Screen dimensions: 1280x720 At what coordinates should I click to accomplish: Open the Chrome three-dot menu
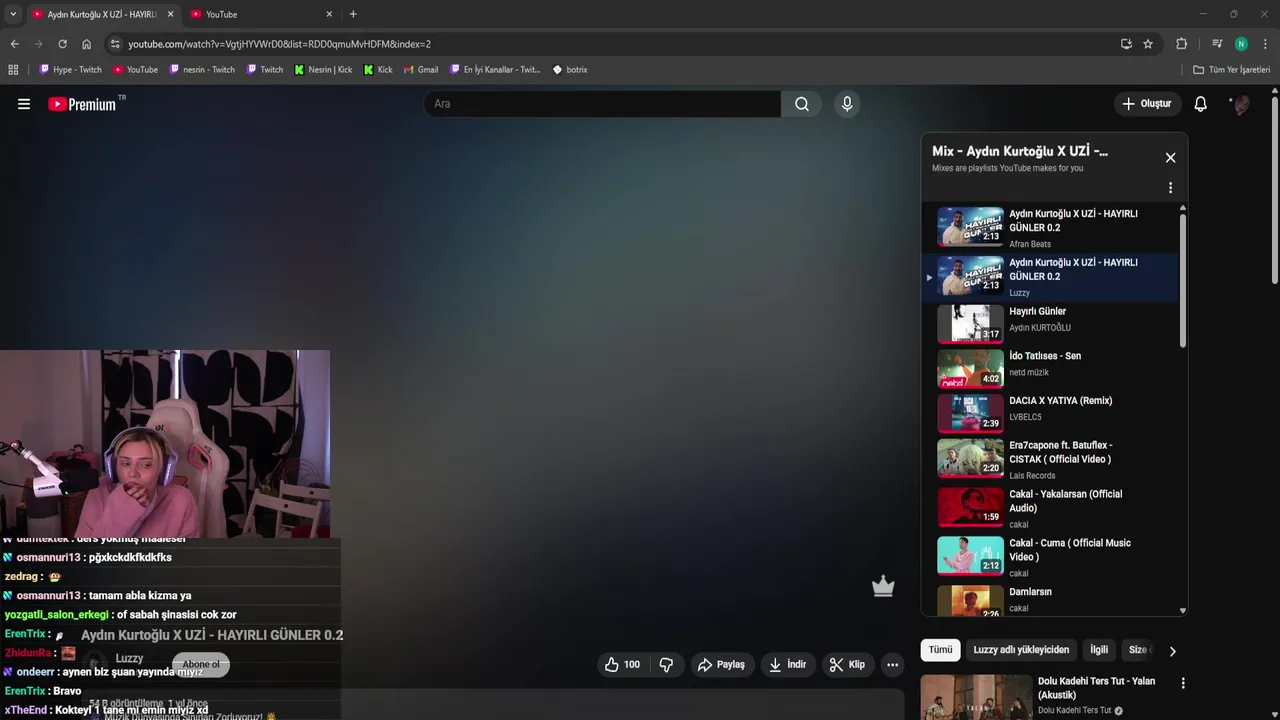point(1265,44)
